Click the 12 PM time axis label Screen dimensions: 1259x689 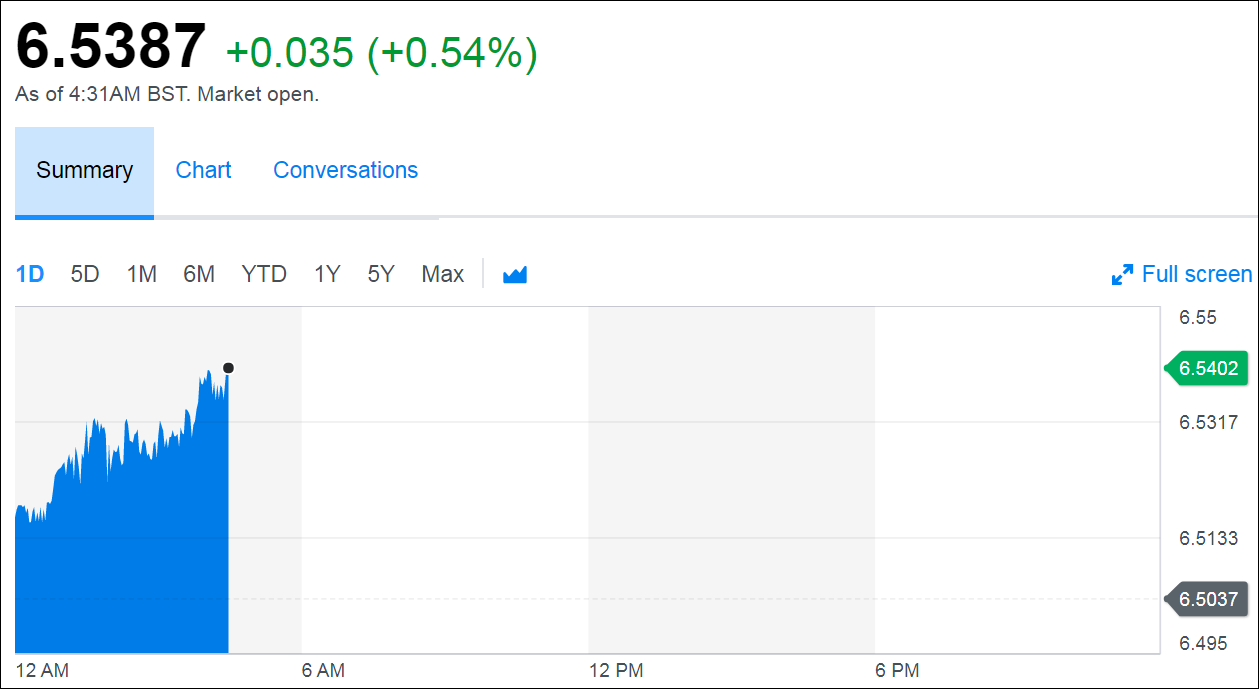coord(615,671)
